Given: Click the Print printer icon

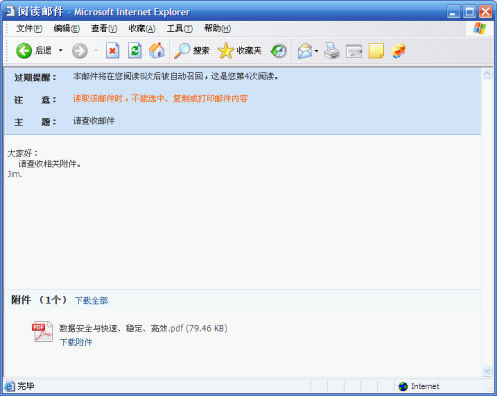Looking at the screenshot, I should tap(332, 51).
